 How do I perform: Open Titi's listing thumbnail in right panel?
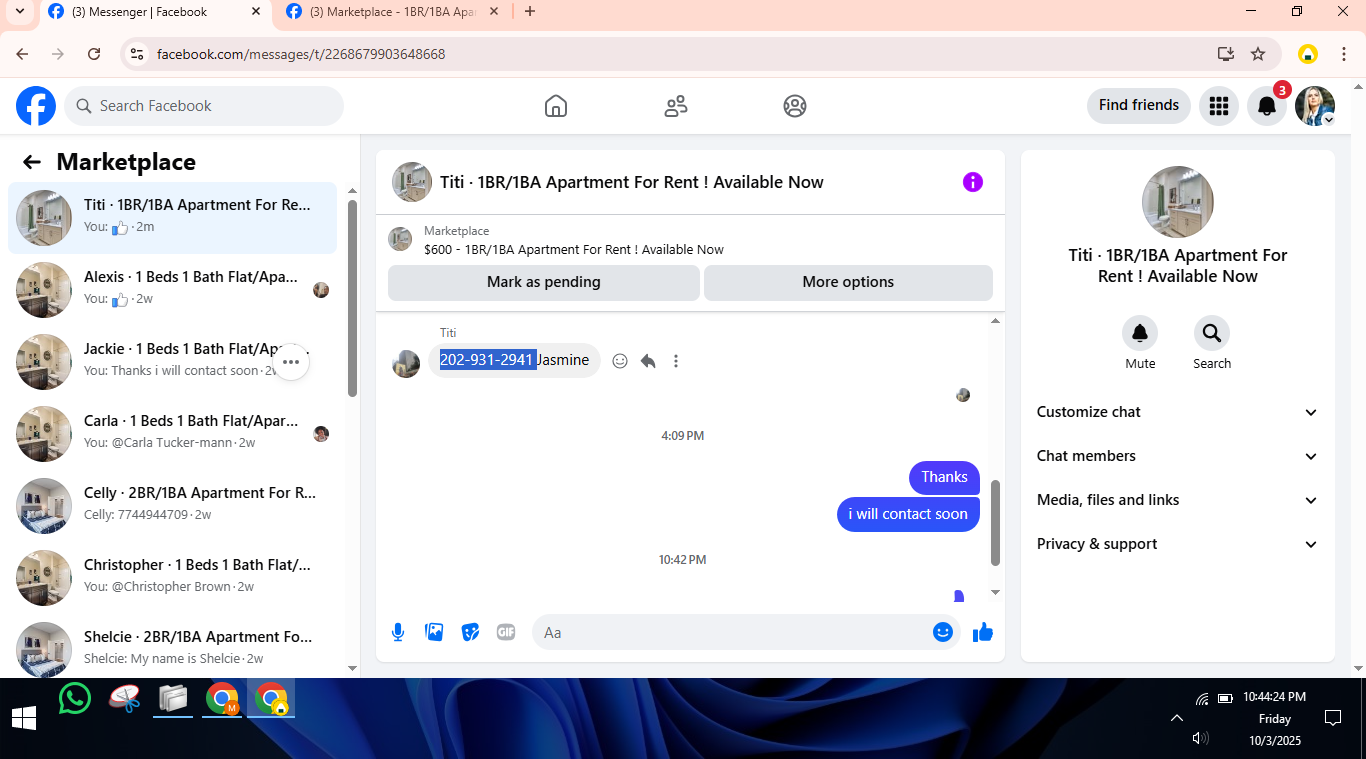(x=1178, y=202)
